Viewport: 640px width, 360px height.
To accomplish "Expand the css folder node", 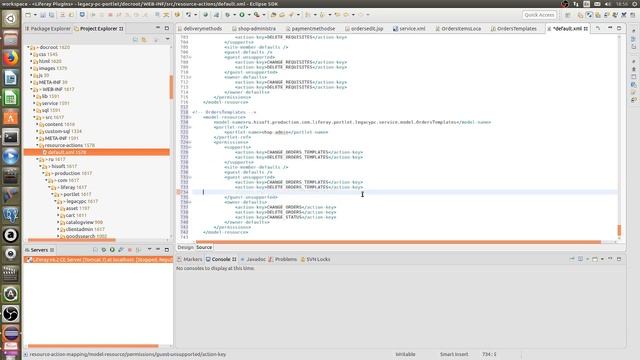I will (31, 54).
